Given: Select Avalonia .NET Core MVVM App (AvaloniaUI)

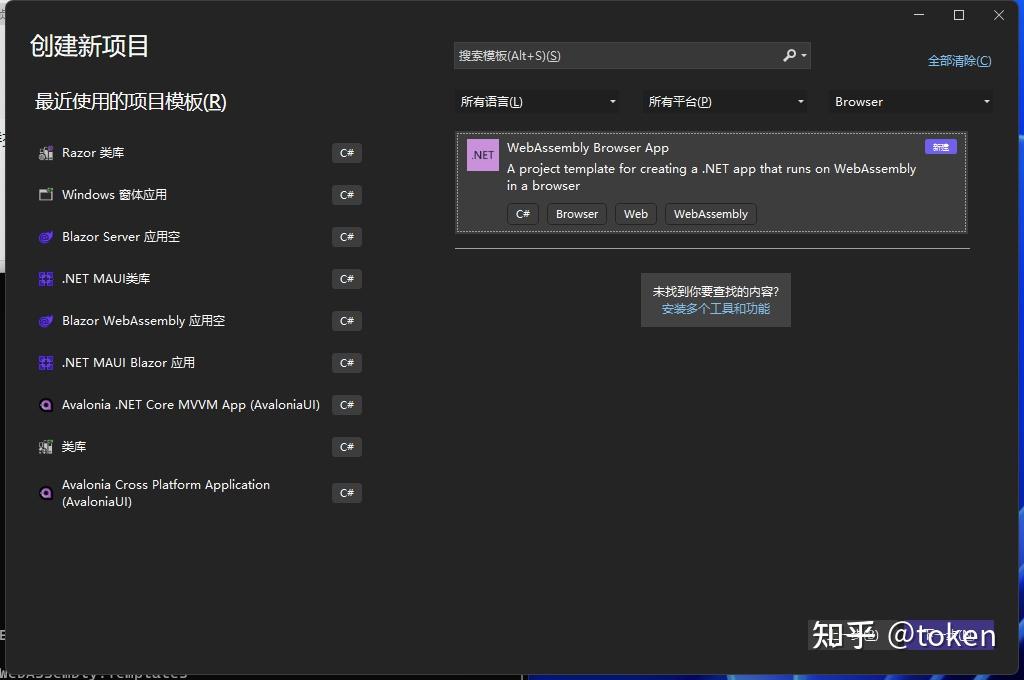Looking at the screenshot, I should click(191, 405).
